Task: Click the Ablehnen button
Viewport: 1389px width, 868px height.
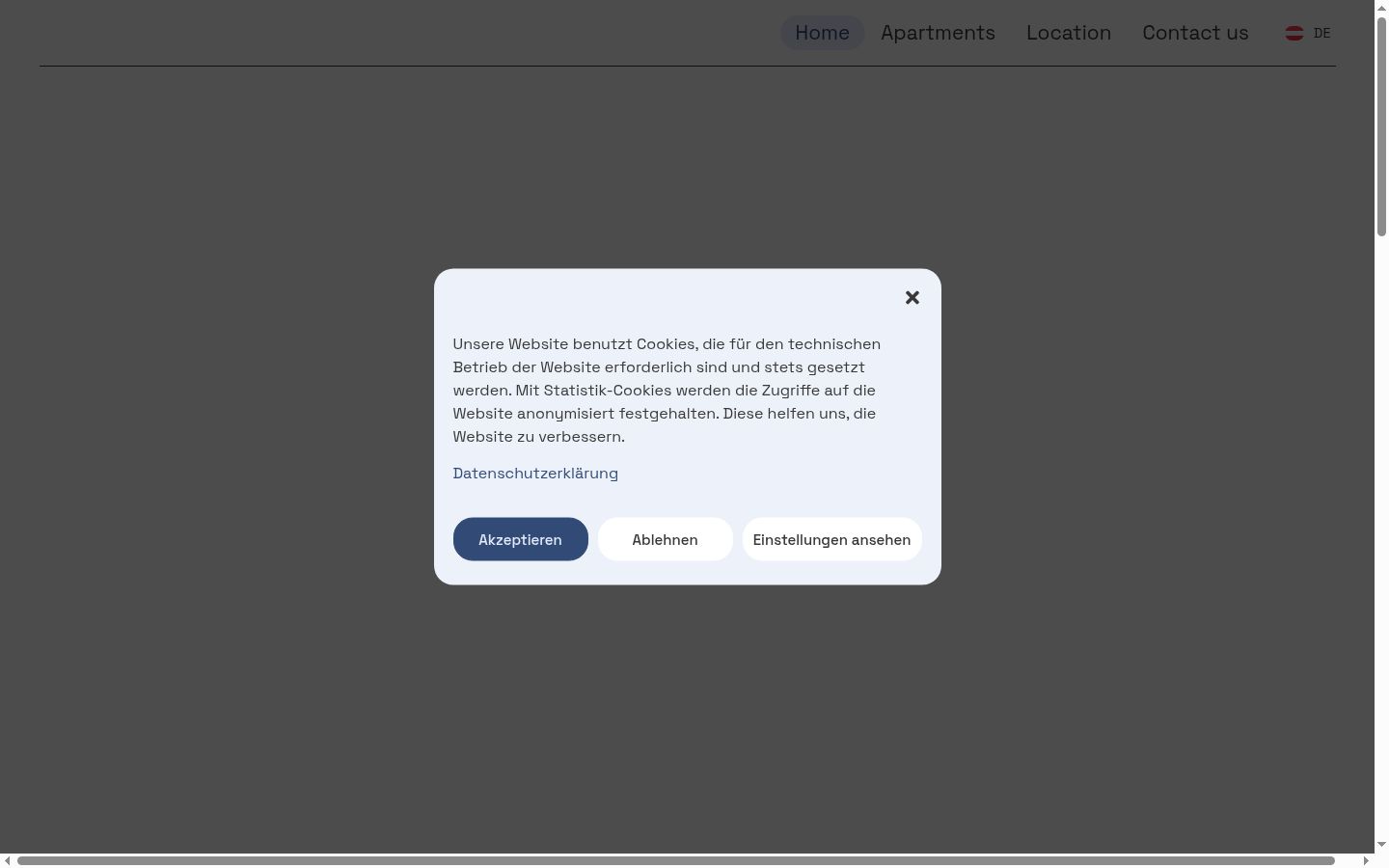Action: [x=666, y=539]
